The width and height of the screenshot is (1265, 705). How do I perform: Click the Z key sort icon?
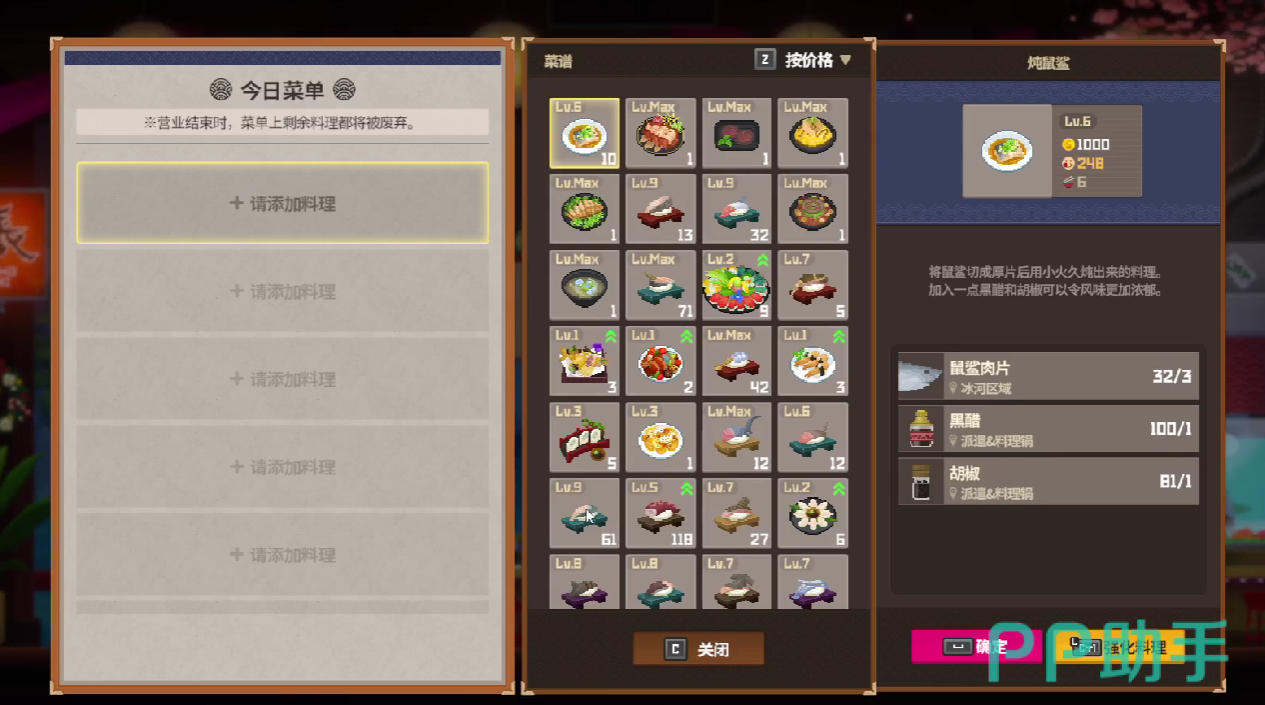pos(765,60)
